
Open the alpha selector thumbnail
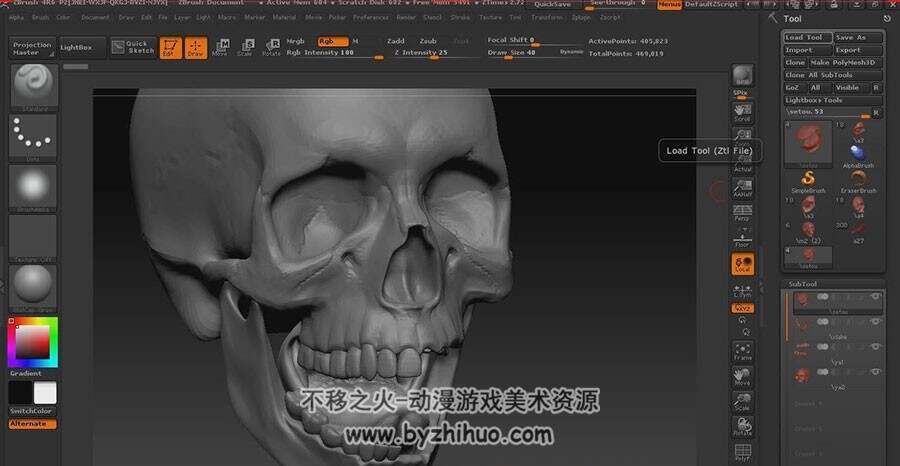(x=33, y=188)
